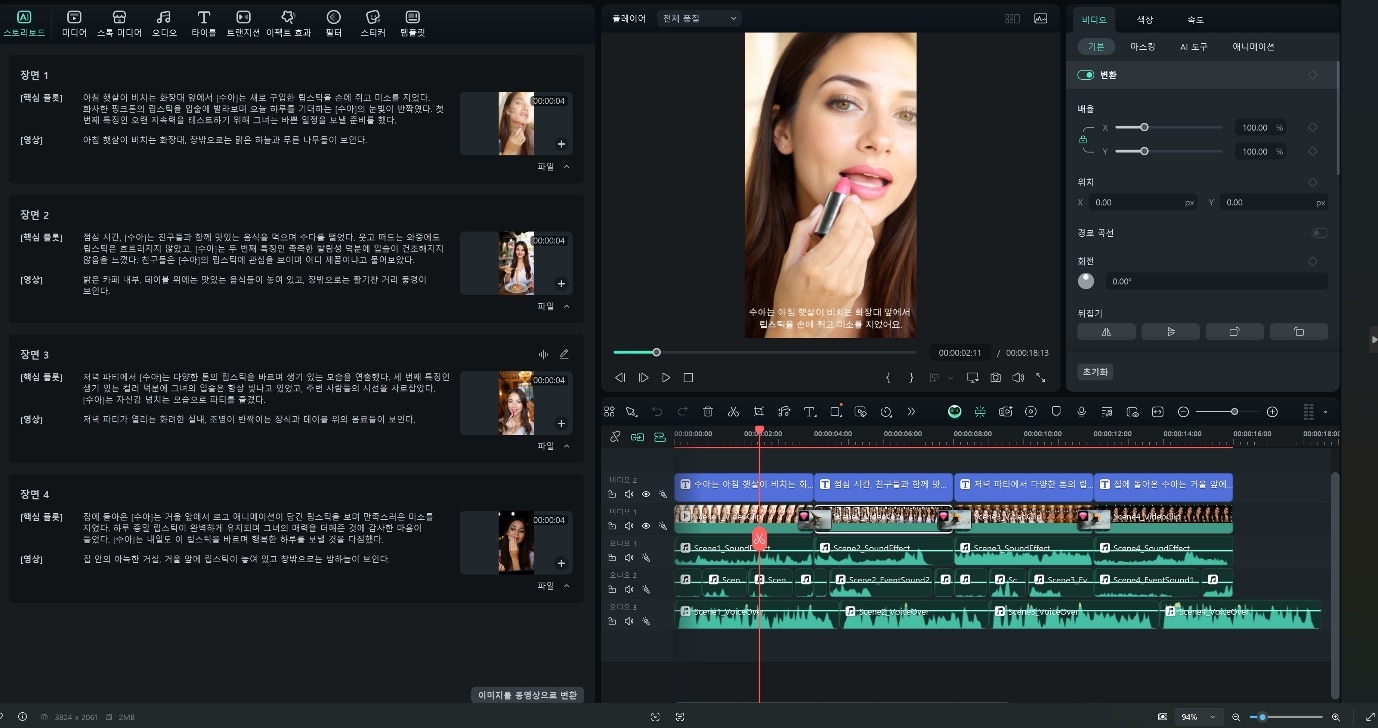Mute the 오디오 2 track
This screenshot has width=1378, height=728.
point(629,589)
